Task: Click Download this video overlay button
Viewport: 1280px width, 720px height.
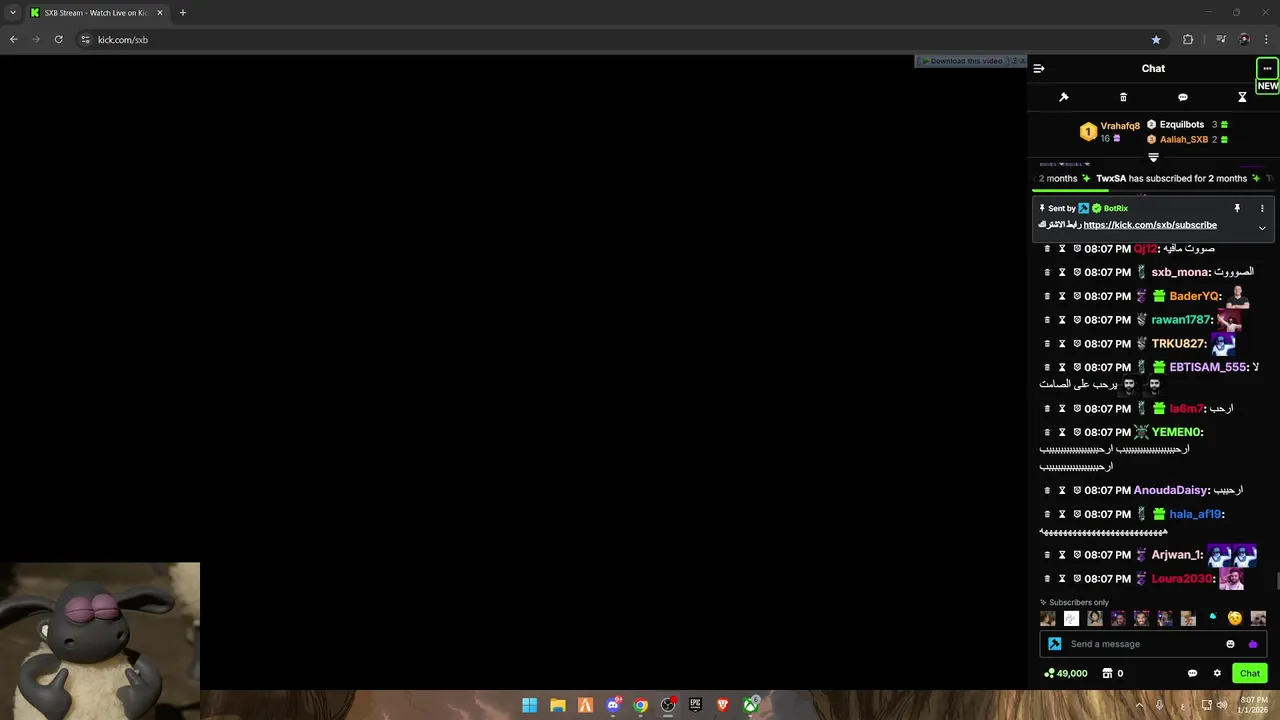Action: (963, 61)
